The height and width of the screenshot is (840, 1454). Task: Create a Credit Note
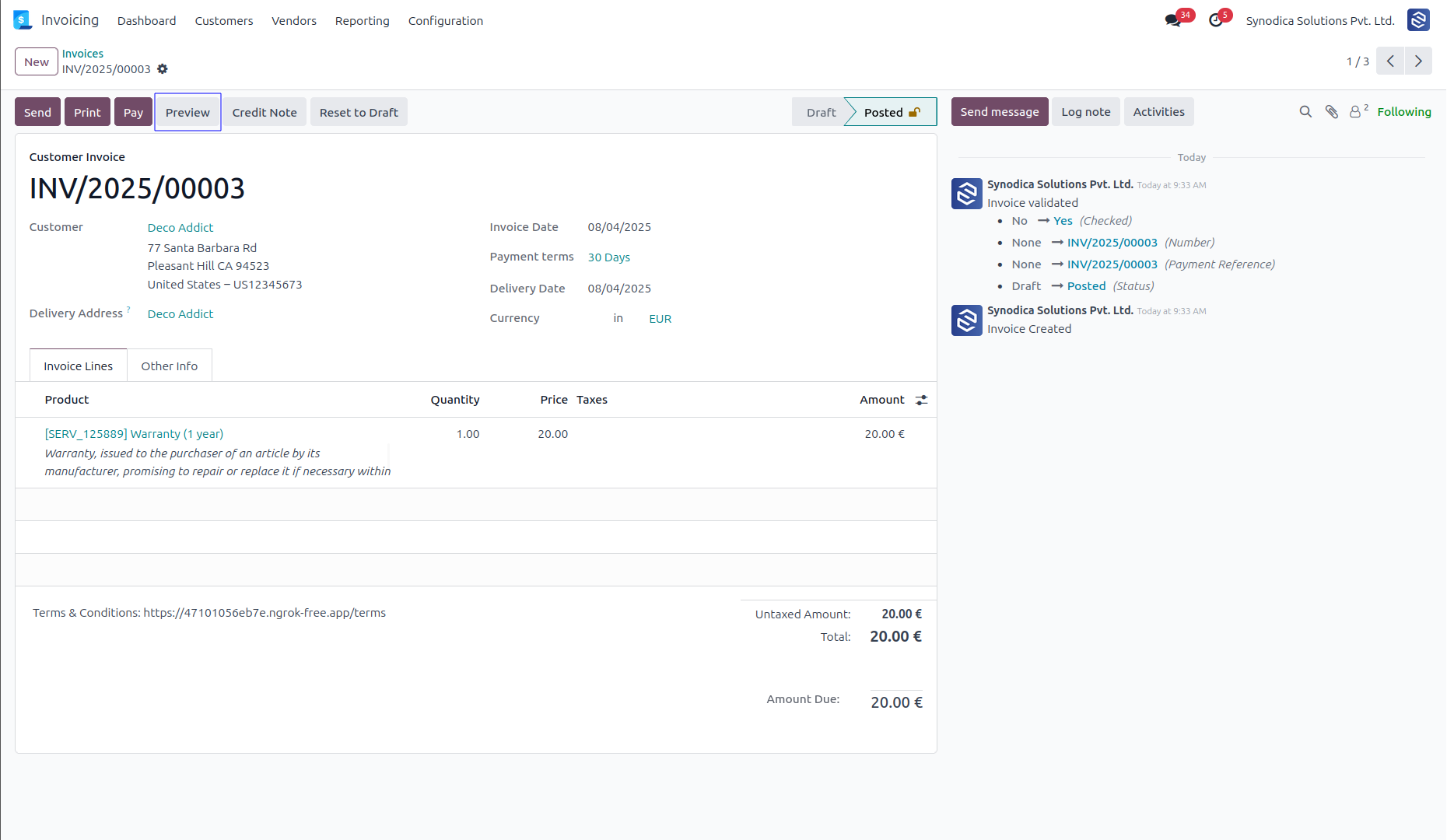tap(265, 112)
